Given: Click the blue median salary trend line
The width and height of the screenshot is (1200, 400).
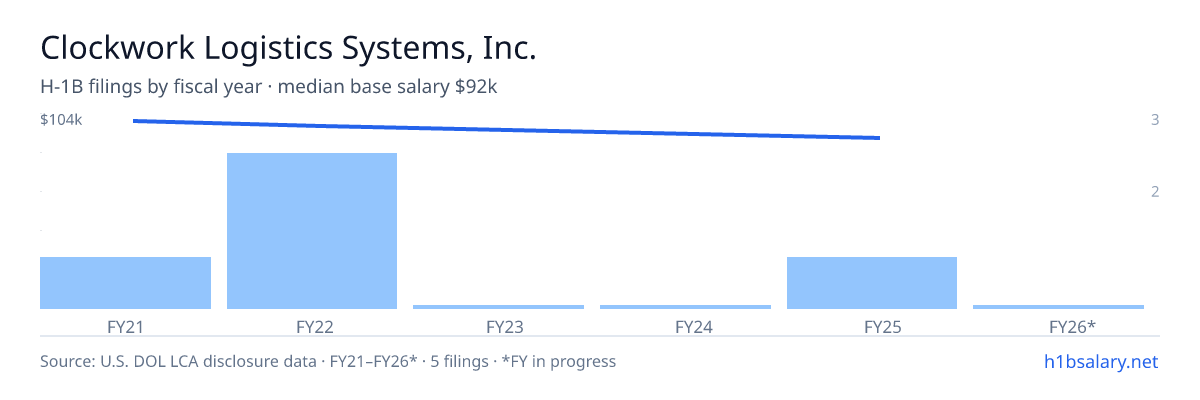Looking at the screenshot, I should (x=506, y=129).
